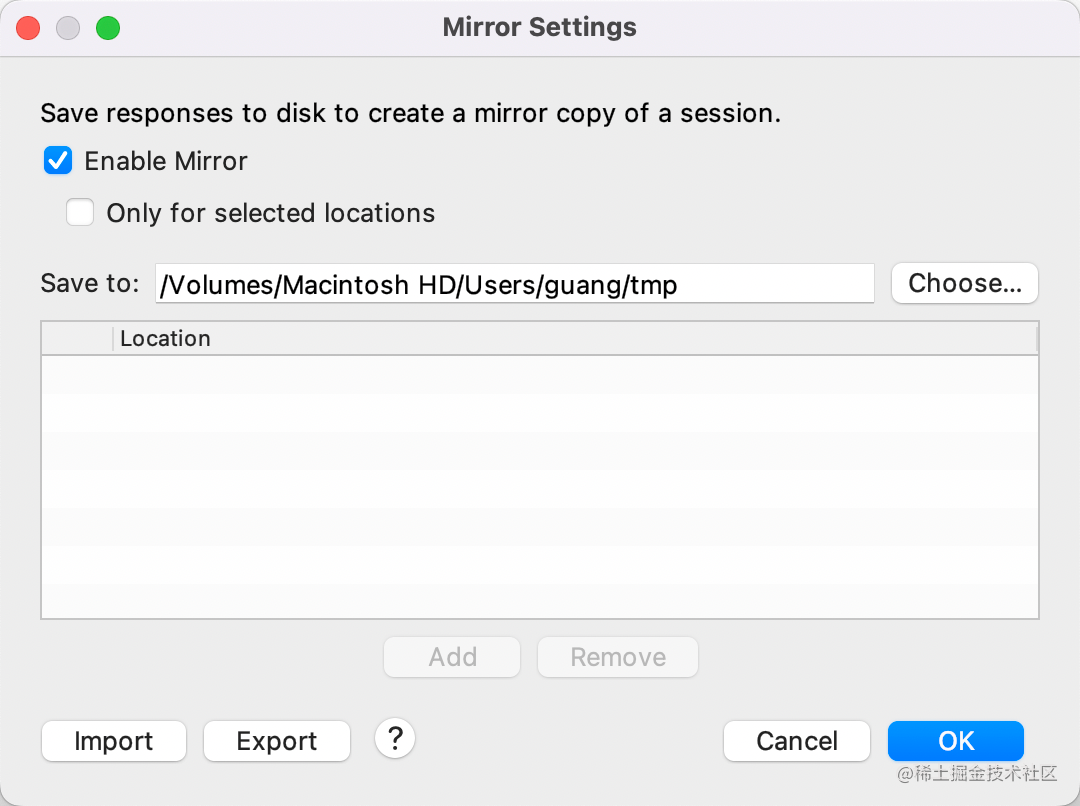Minimize the Mirror Settings dialog
This screenshot has height=806, width=1080.
pyautogui.click(x=68, y=28)
